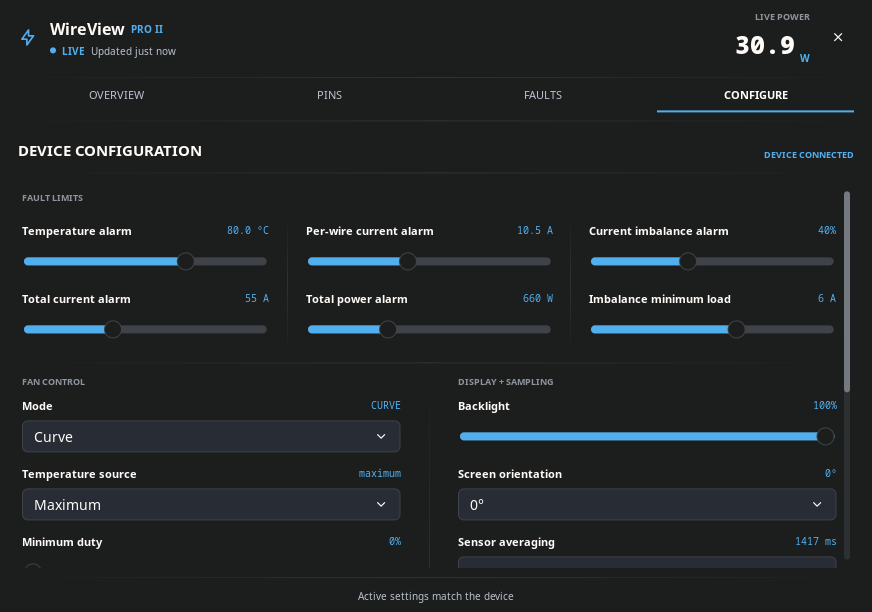Click the DEVICE CONNECTED status label
The image size is (872, 612).
click(809, 155)
